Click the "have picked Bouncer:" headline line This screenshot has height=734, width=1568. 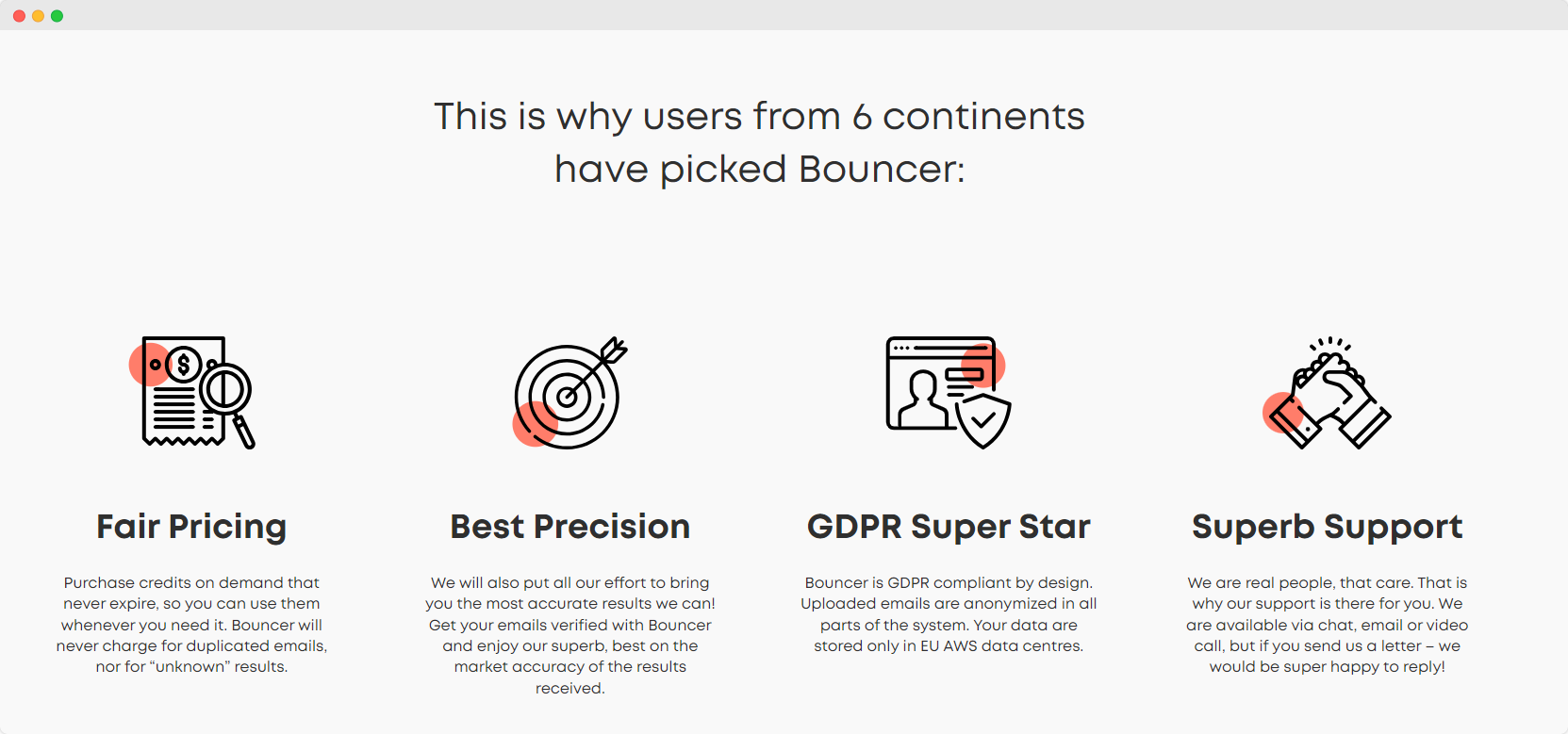click(x=759, y=170)
